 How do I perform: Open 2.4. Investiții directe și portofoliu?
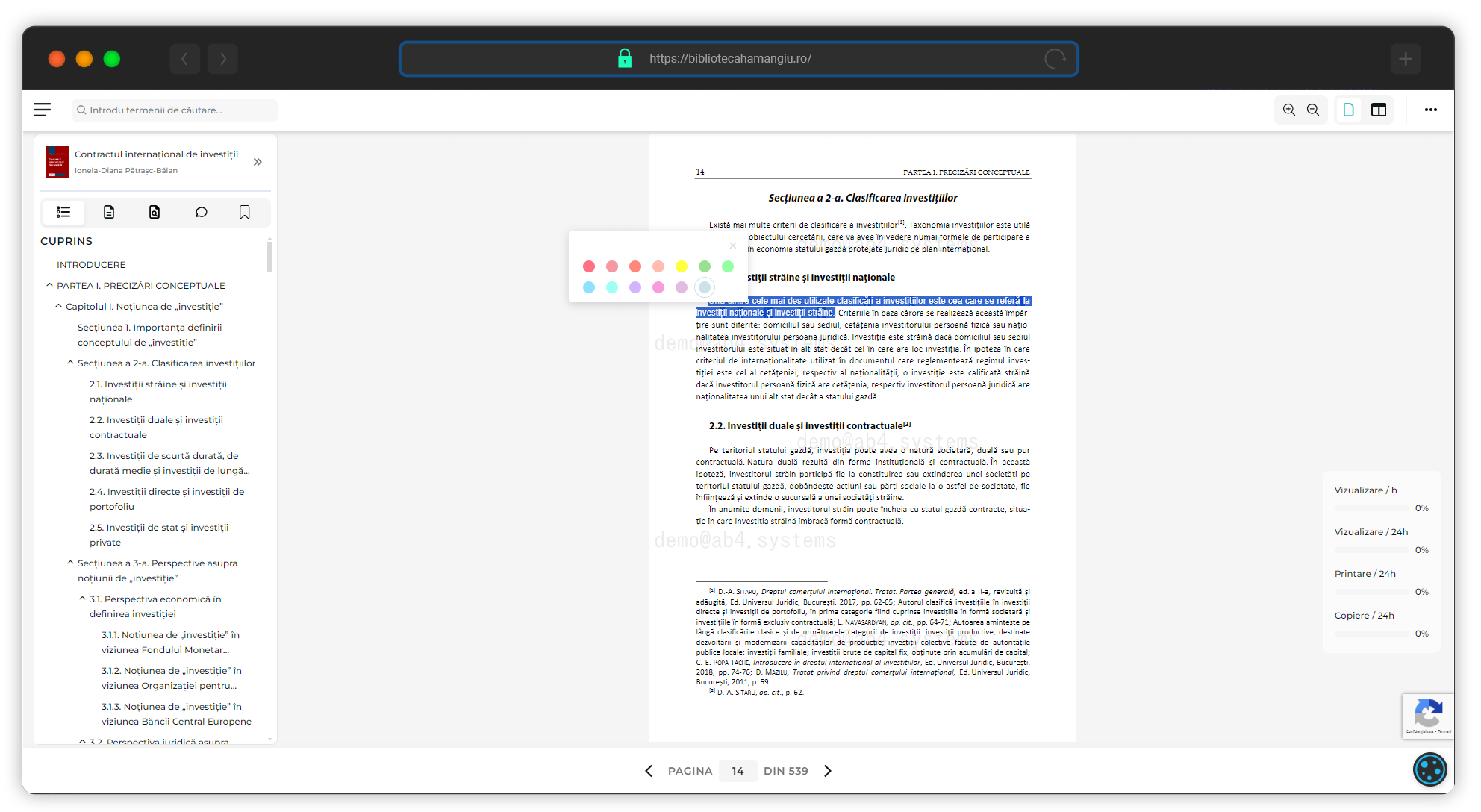pos(167,499)
